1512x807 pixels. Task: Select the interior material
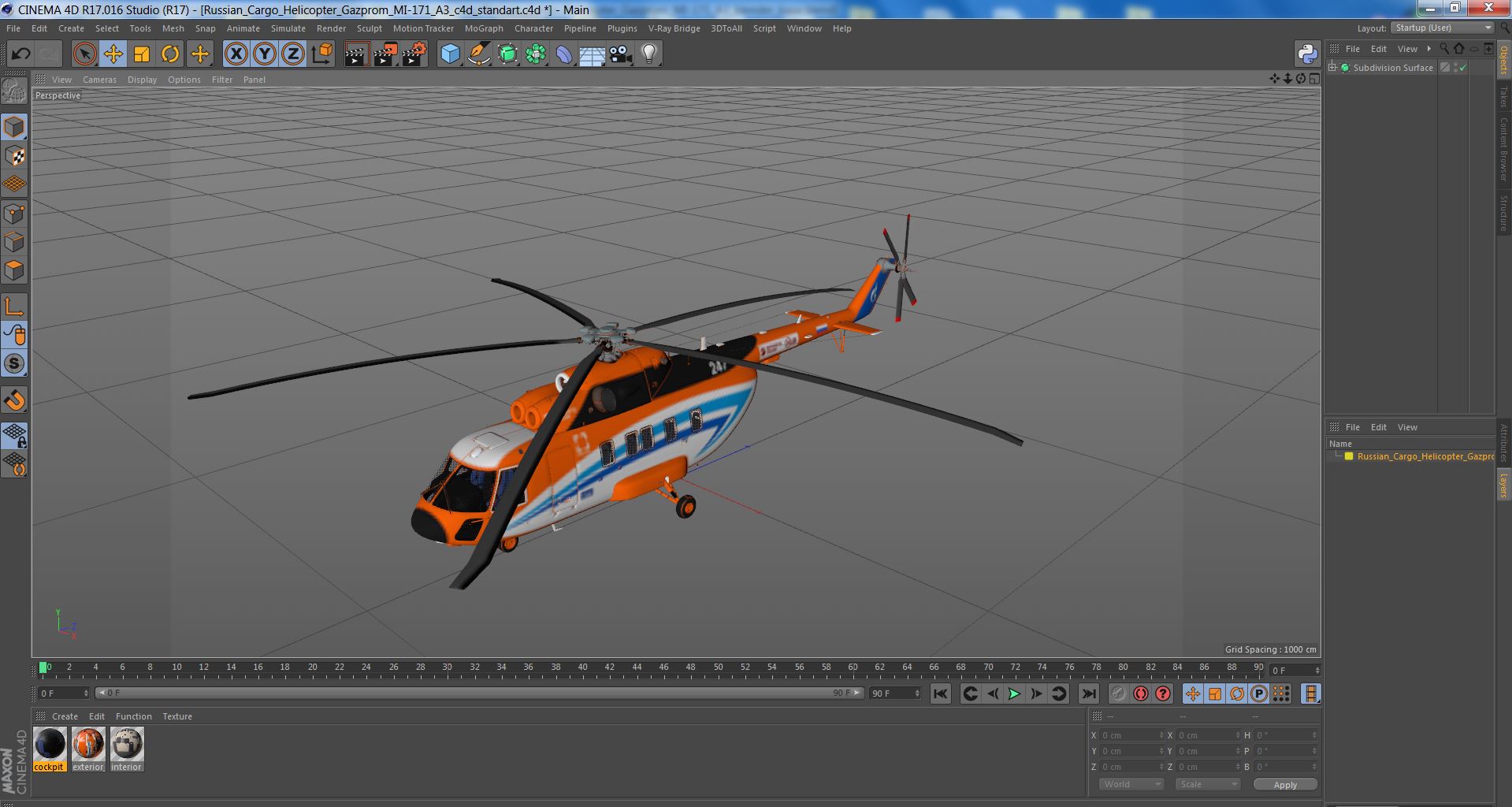click(126, 749)
